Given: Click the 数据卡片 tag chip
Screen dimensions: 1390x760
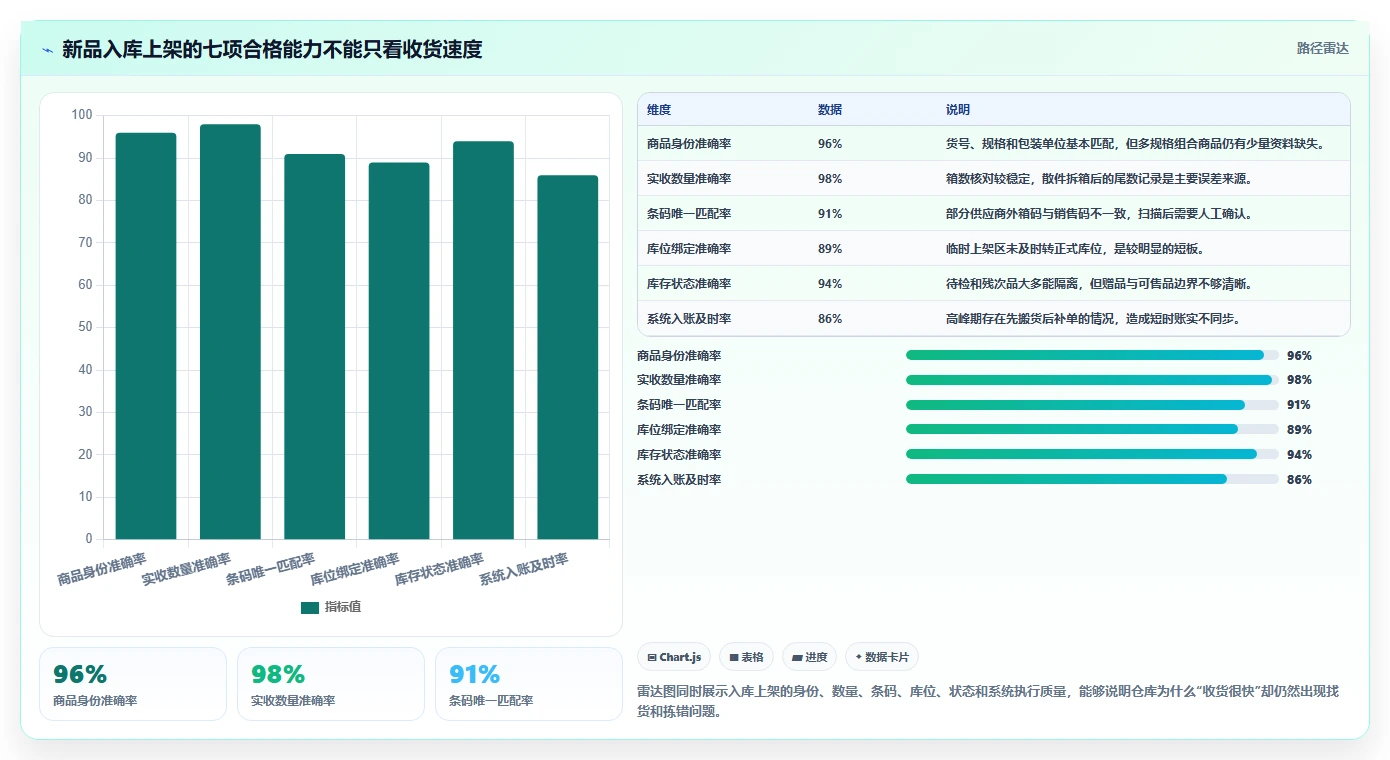Looking at the screenshot, I should (x=881, y=657).
